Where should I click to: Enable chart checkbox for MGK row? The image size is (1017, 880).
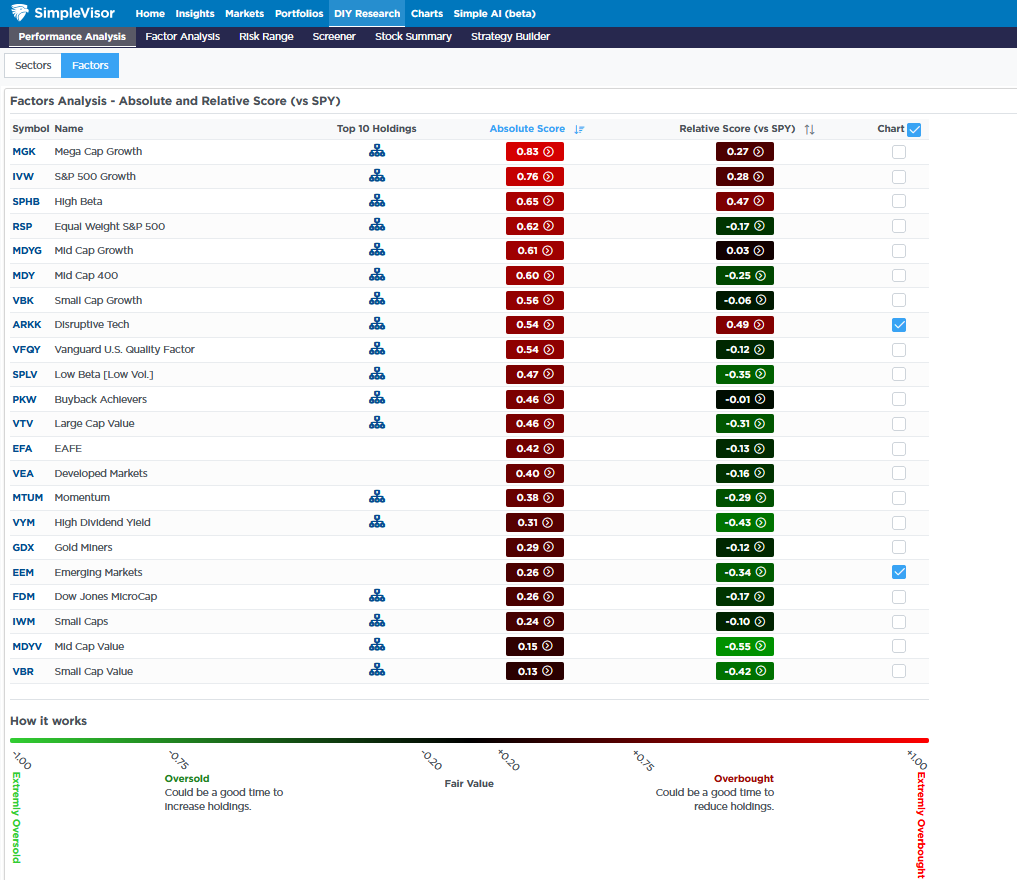[899, 152]
